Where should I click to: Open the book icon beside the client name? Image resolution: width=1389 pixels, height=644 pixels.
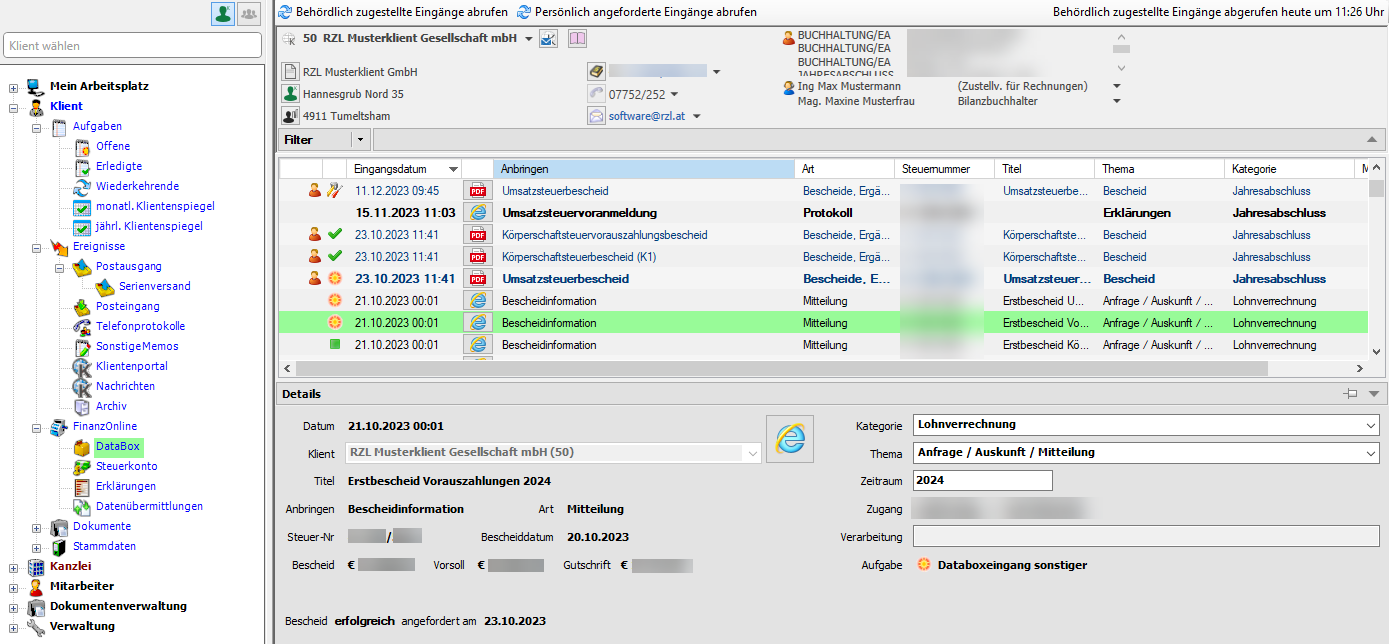(578, 39)
